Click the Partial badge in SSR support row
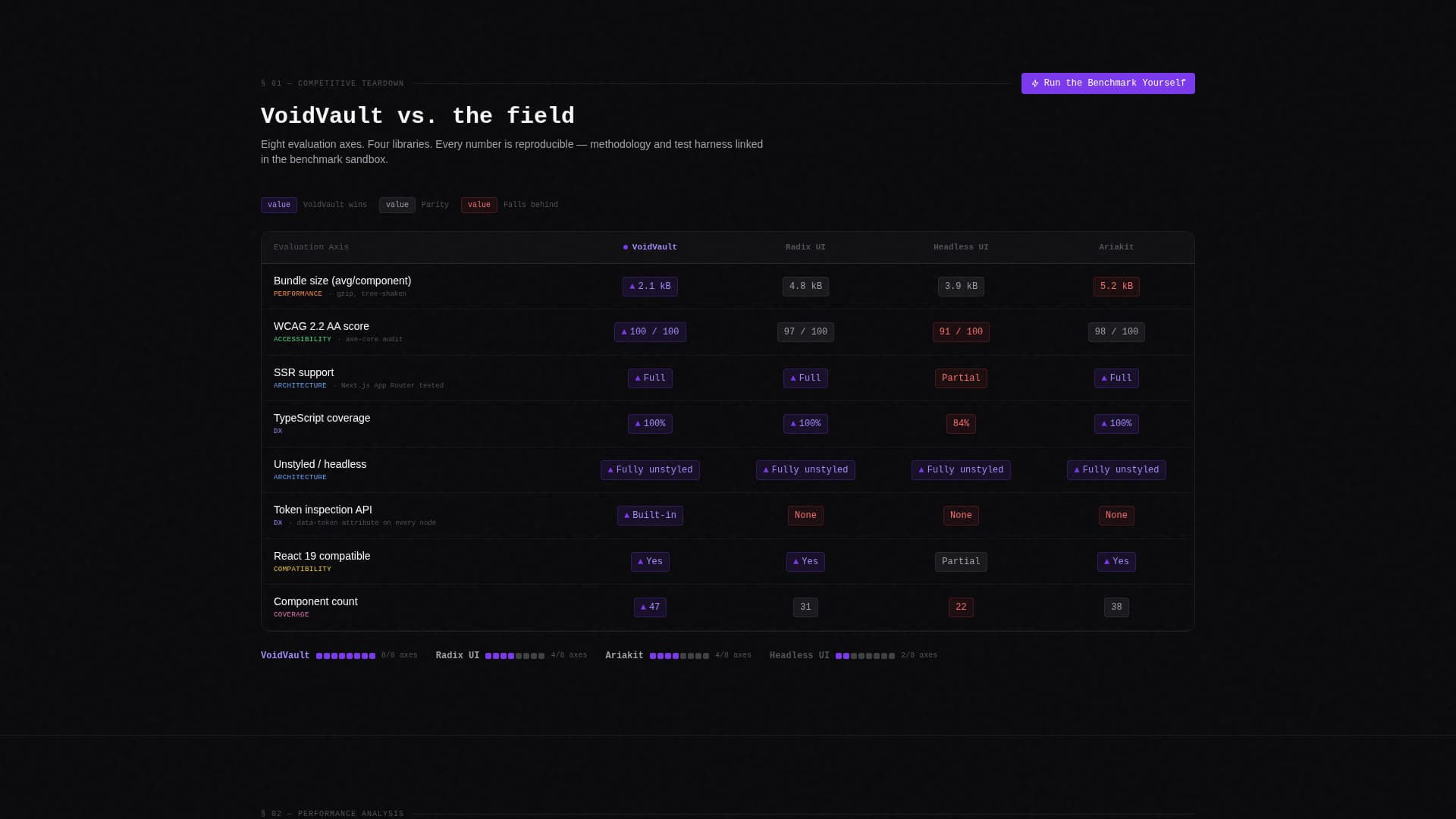 click(x=961, y=378)
